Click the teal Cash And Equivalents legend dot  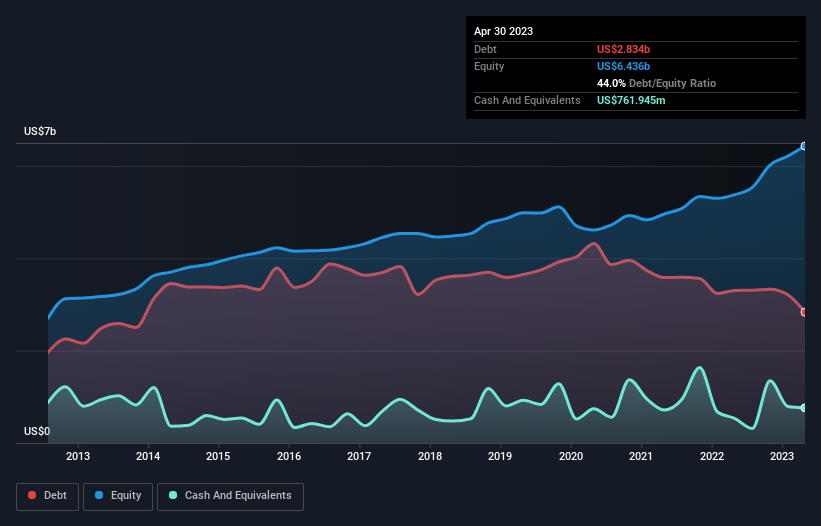[x=173, y=495]
